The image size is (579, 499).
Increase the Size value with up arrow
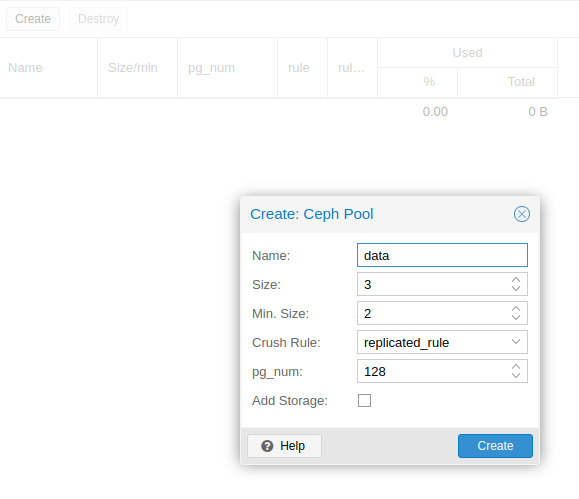[516, 280]
